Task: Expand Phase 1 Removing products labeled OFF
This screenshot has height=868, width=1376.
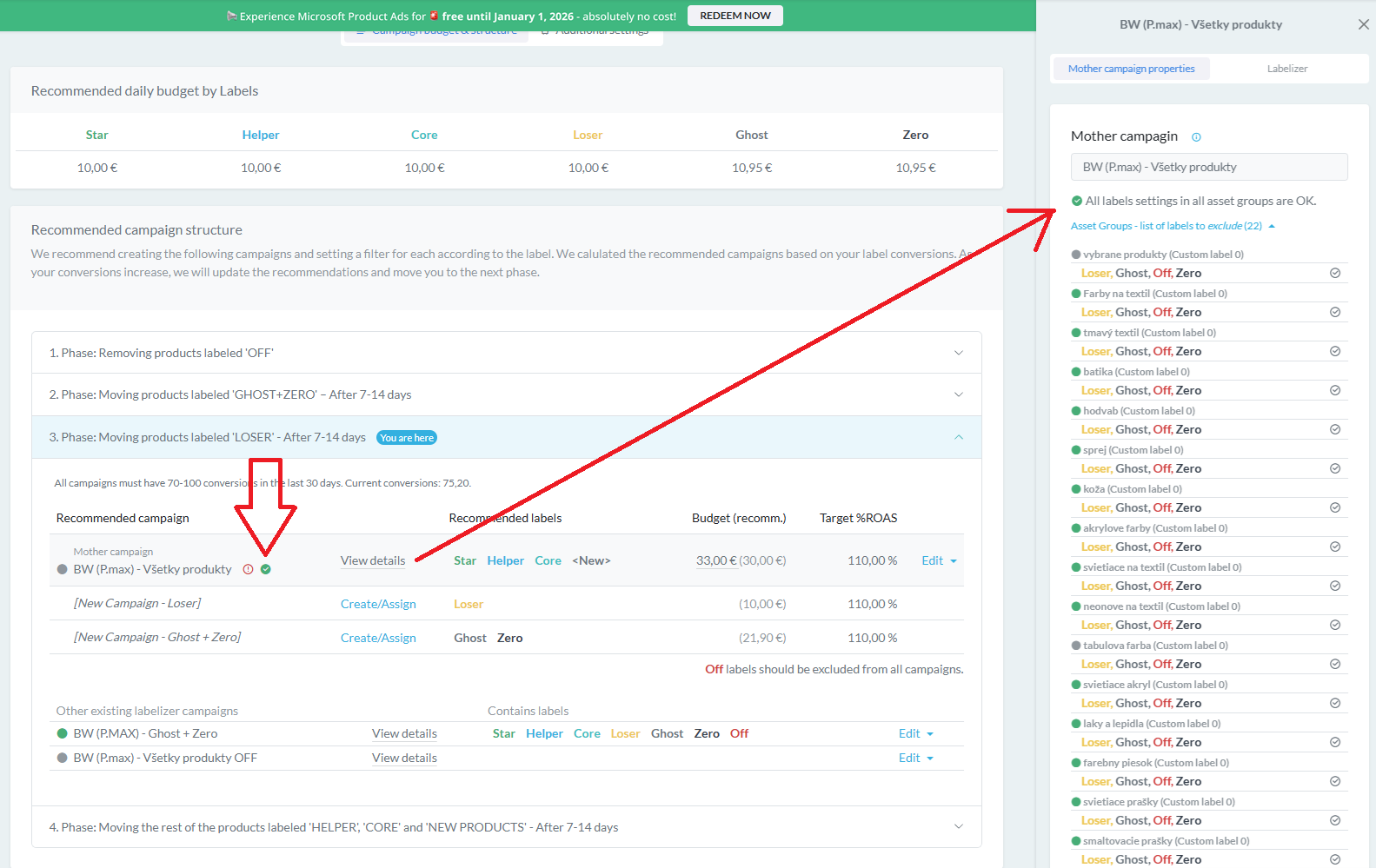Action: [958, 353]
